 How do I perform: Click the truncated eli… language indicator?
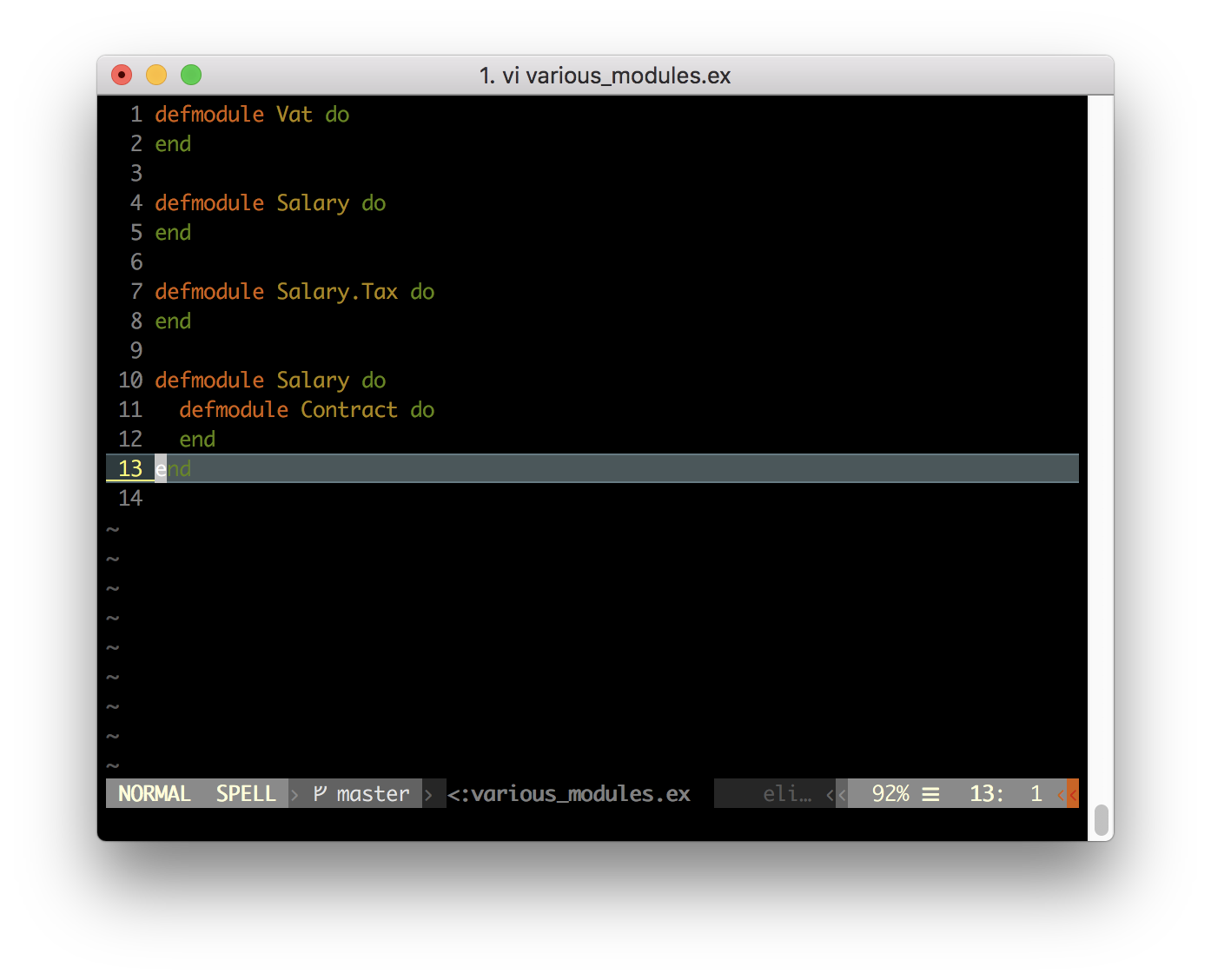click(787, 793)
